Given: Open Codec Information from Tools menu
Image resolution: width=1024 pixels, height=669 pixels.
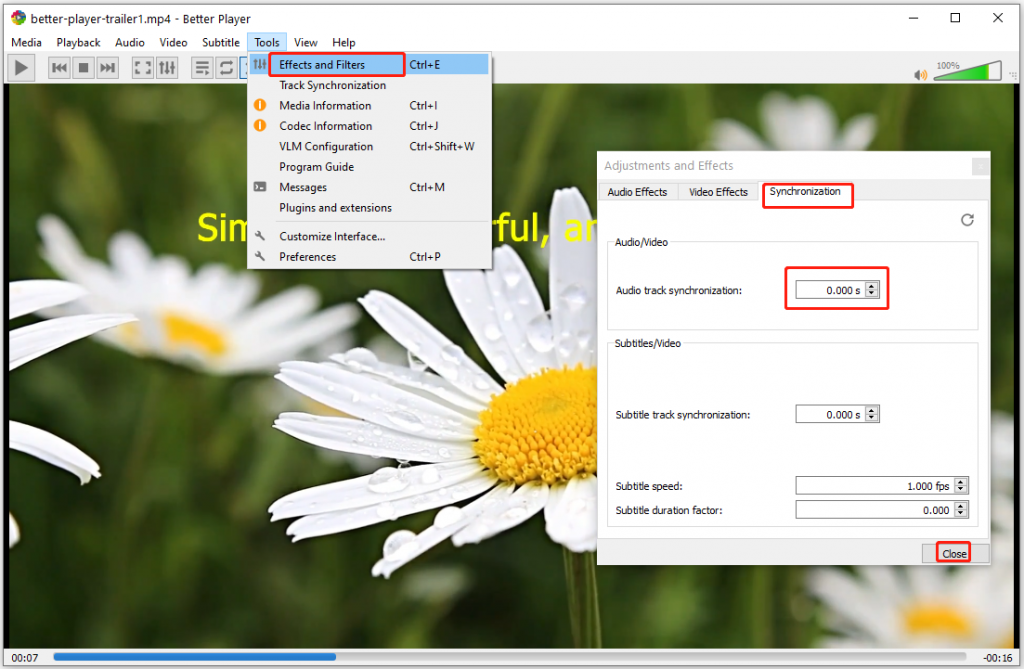Looking at the screenshot, I should [325, 126].
